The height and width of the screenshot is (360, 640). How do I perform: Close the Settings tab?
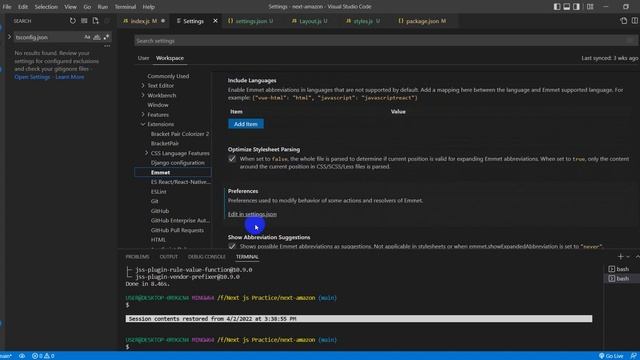tap(215, 21)
